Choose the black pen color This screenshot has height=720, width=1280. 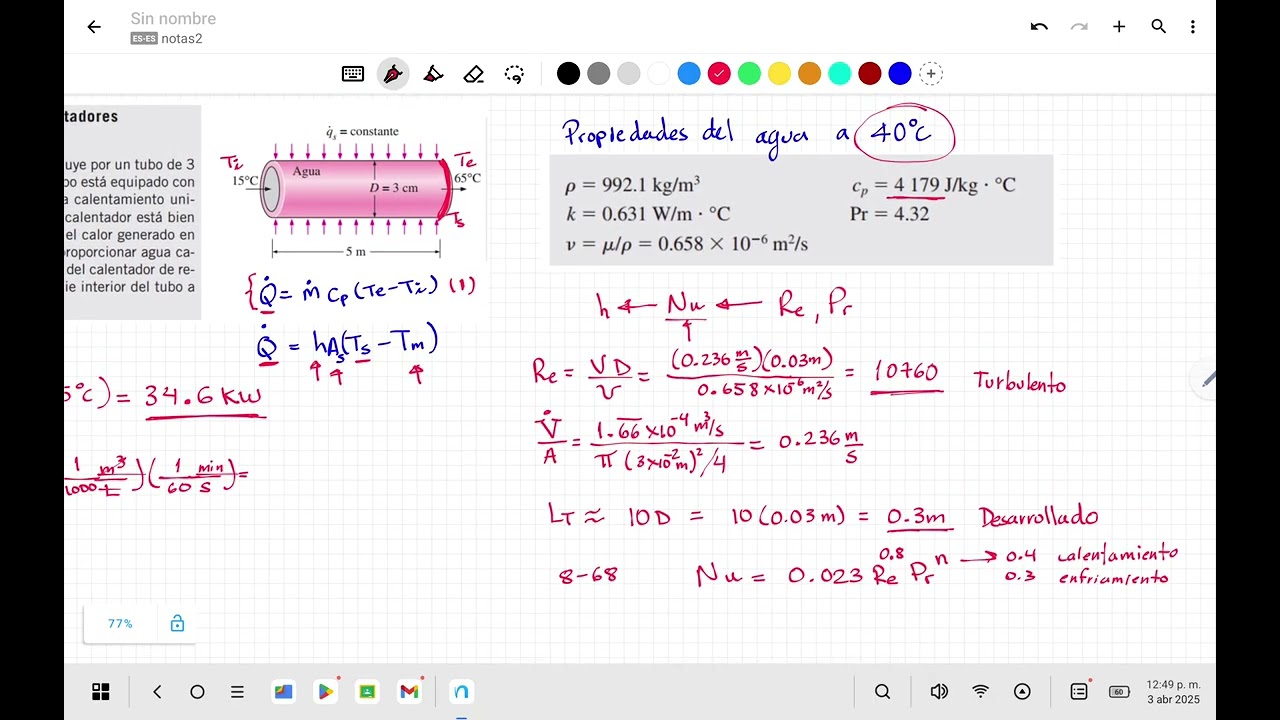click(x=568, y=73)
